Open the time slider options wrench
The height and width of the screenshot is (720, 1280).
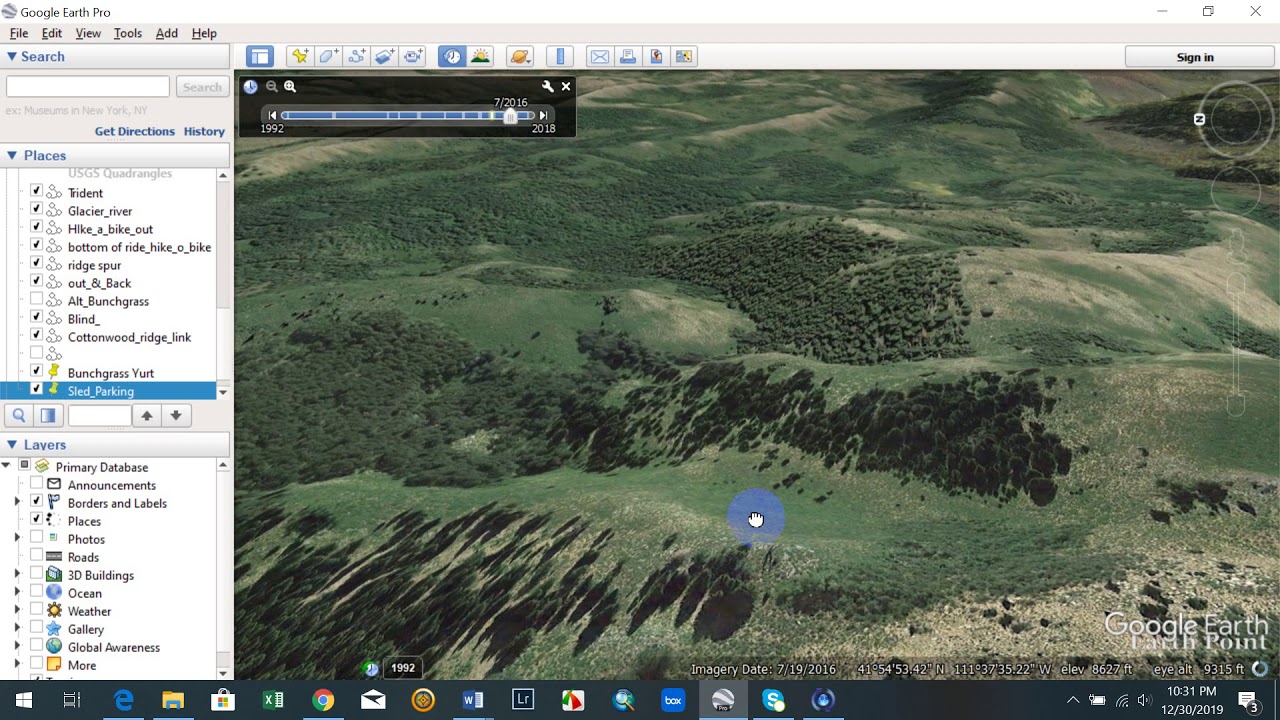[x=547, y=87]
